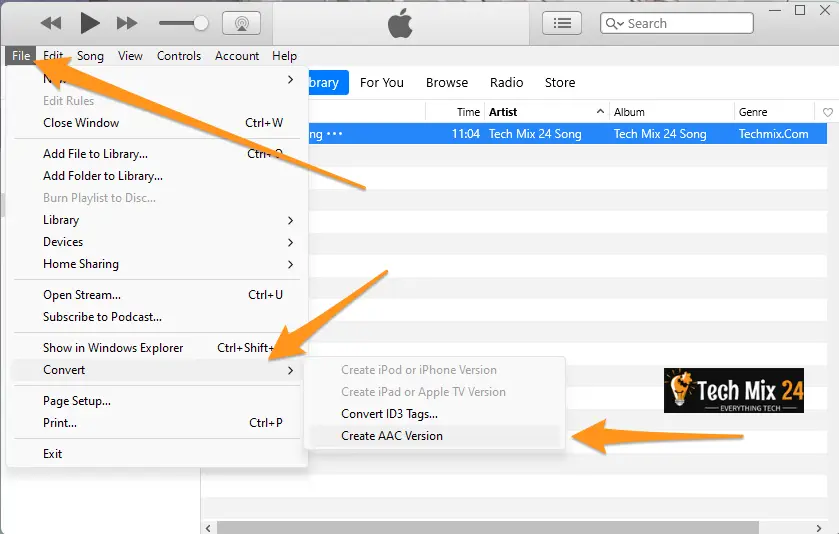Maximize the iTunes window
The width and height of the screenshot is (839, 534).
point(800,10)
